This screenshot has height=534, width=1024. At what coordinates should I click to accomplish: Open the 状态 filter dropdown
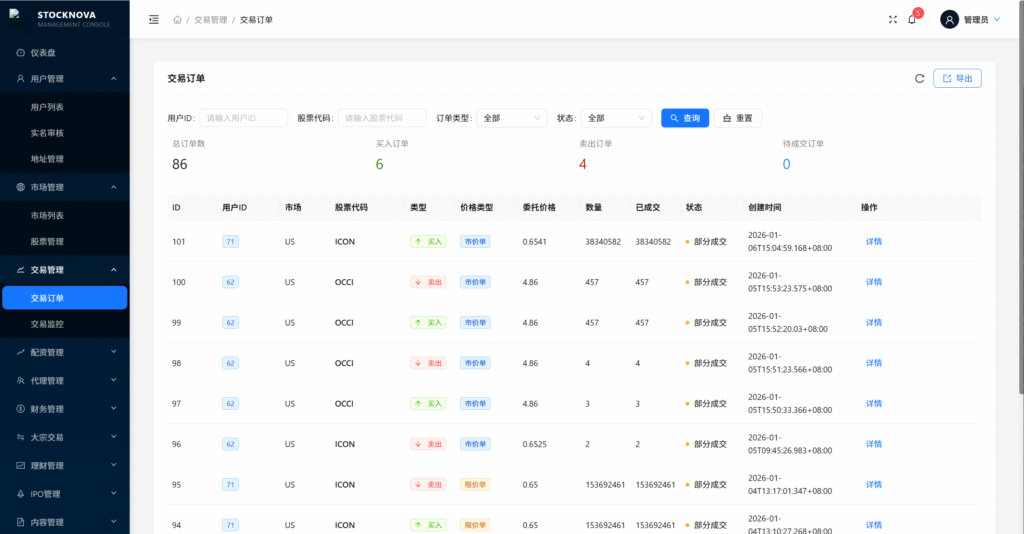pos(616,118)
